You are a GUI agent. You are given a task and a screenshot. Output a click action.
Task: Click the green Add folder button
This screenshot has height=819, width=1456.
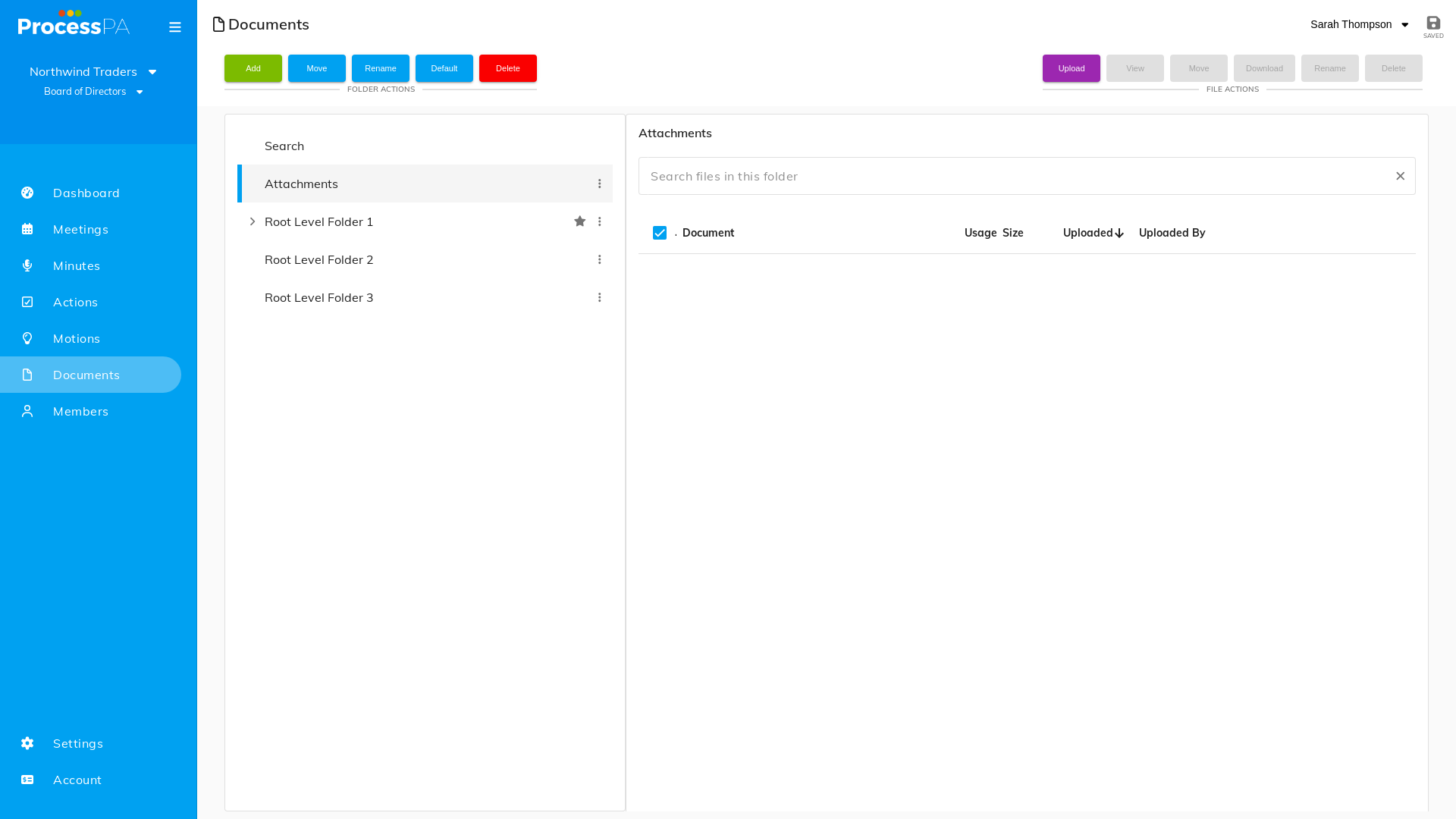253,68
